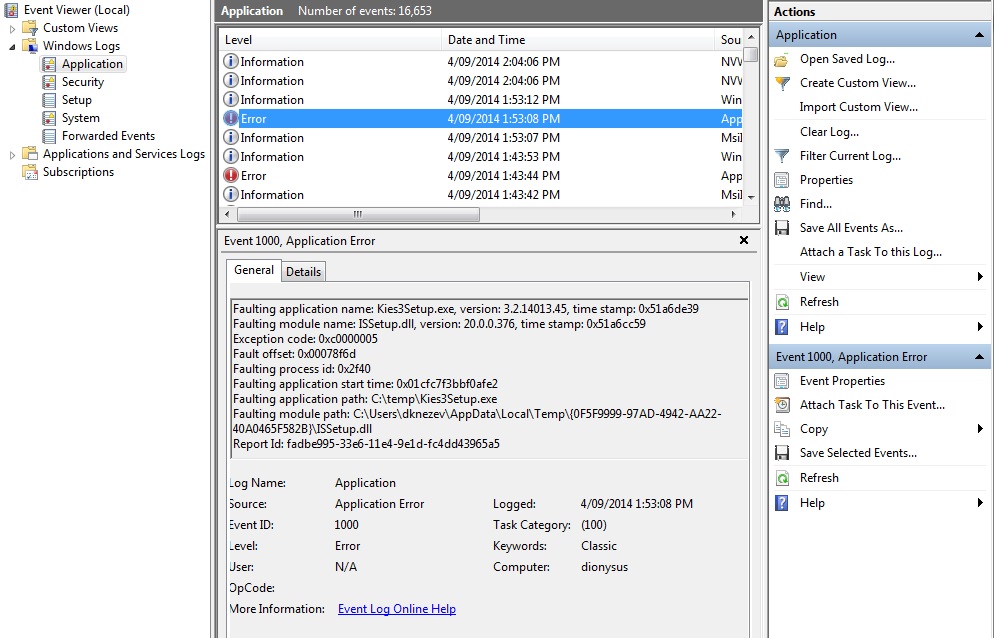Click the Open Saved Log folder icon
The image size is (994, 638).
tap(782, 60)
